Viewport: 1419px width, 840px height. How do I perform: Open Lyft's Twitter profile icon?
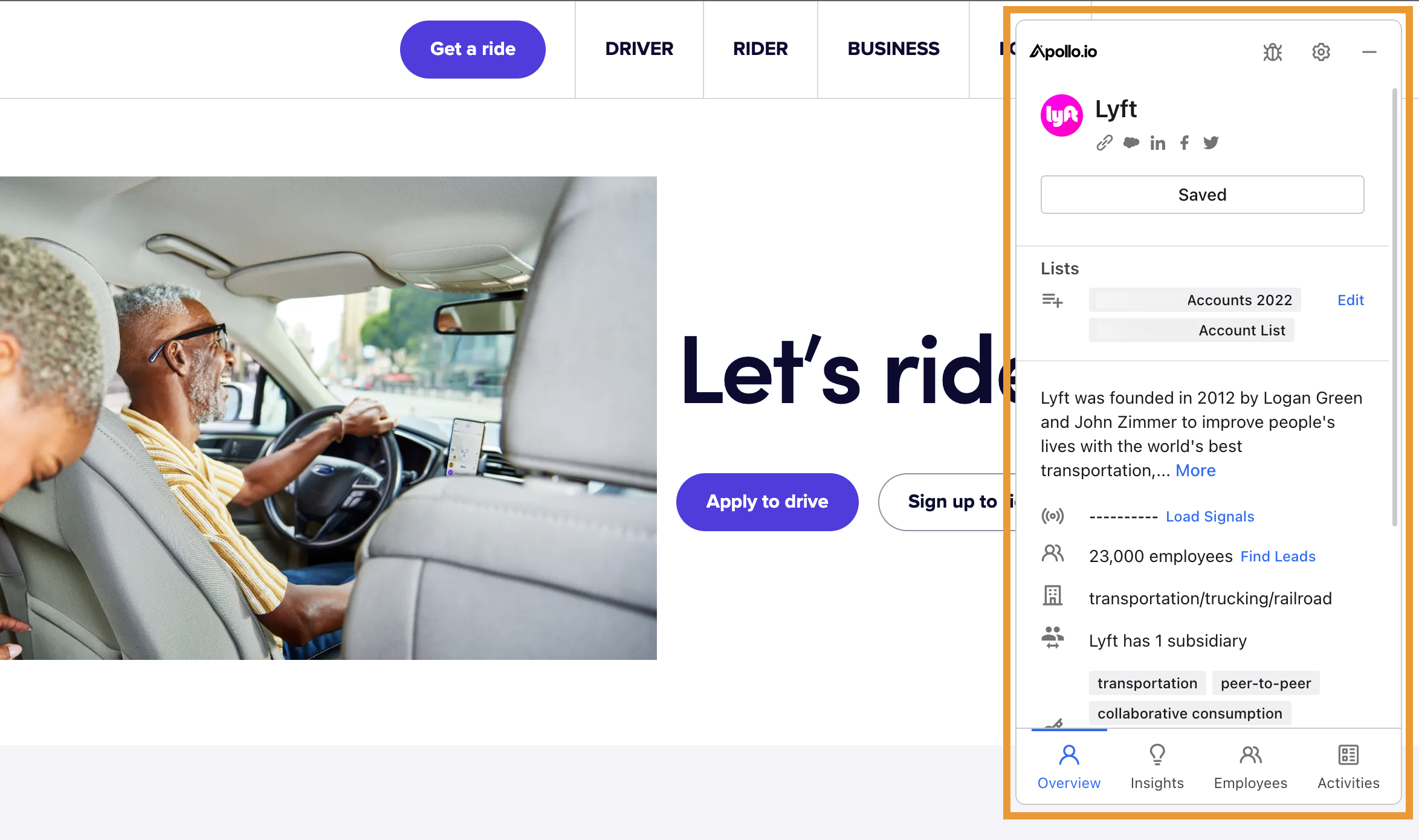pos(1211,143)
